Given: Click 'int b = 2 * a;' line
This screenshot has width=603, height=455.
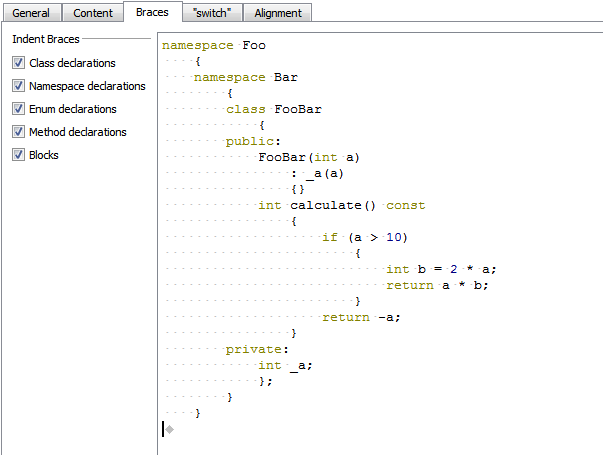Looking at the screenshot, I should pyautogui.click(x=441, y=269).
